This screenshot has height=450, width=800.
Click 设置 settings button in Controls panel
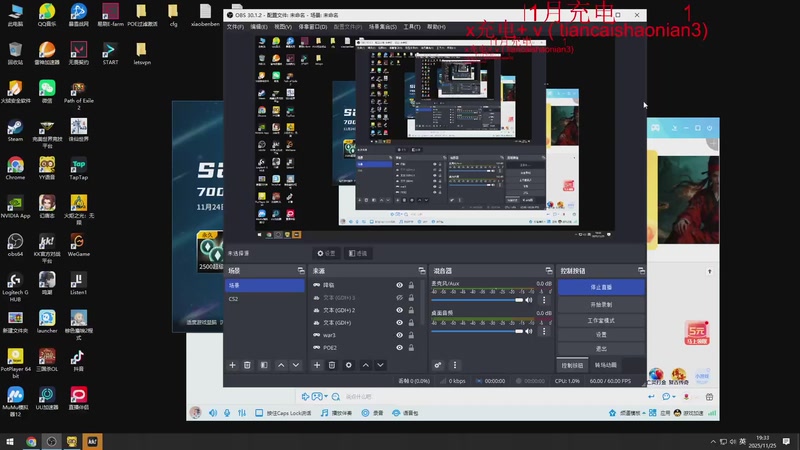601,335
